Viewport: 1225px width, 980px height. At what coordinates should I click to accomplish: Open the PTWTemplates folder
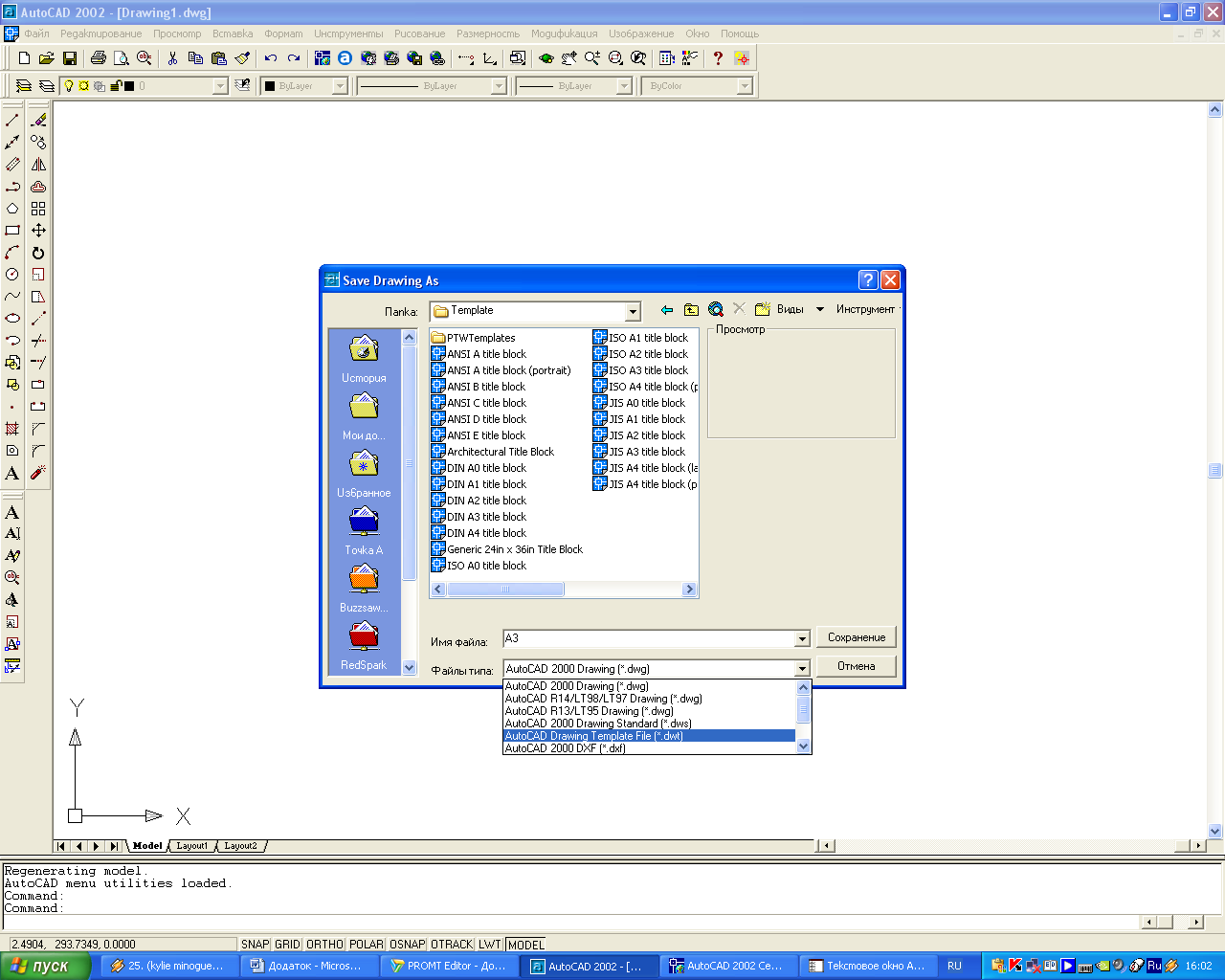coord(473,338)
